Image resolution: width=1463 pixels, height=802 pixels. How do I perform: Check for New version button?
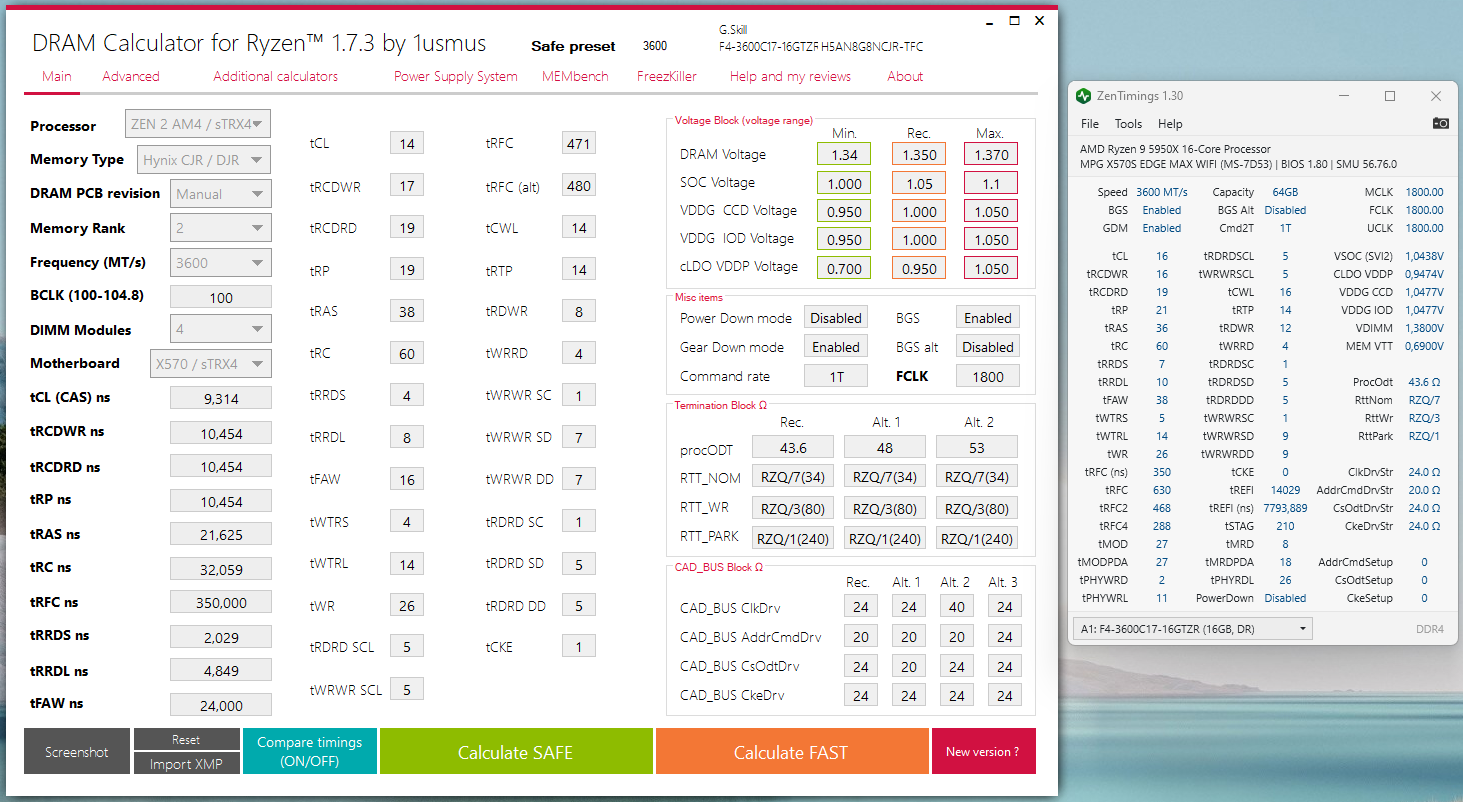coord(983,752)
